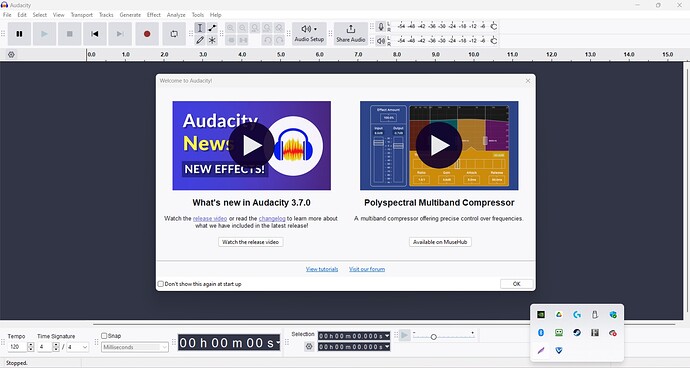
Task: Open the selection start time format dropdown
Action: point(387,336)
